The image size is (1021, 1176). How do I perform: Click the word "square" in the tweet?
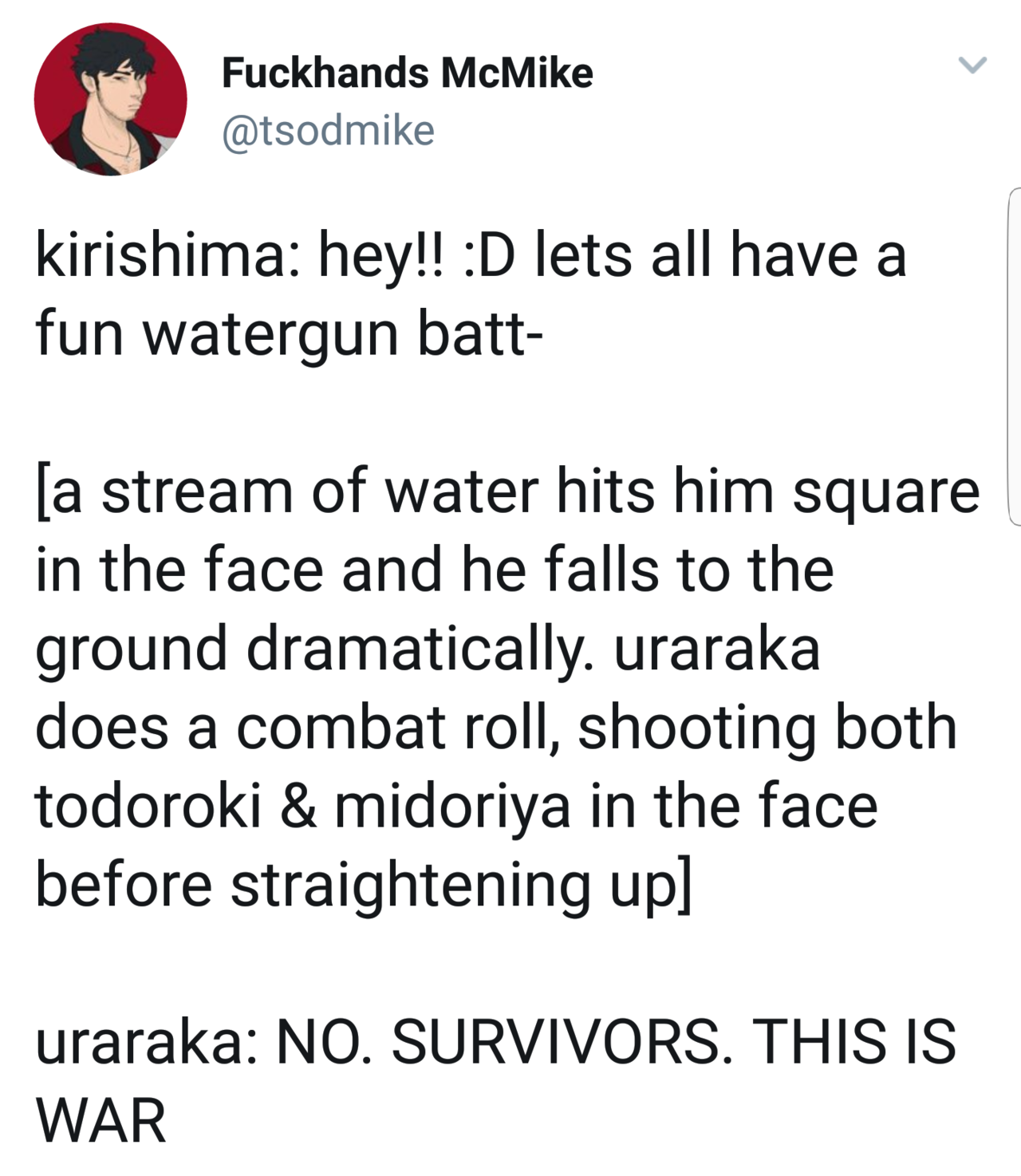(885, 491)
